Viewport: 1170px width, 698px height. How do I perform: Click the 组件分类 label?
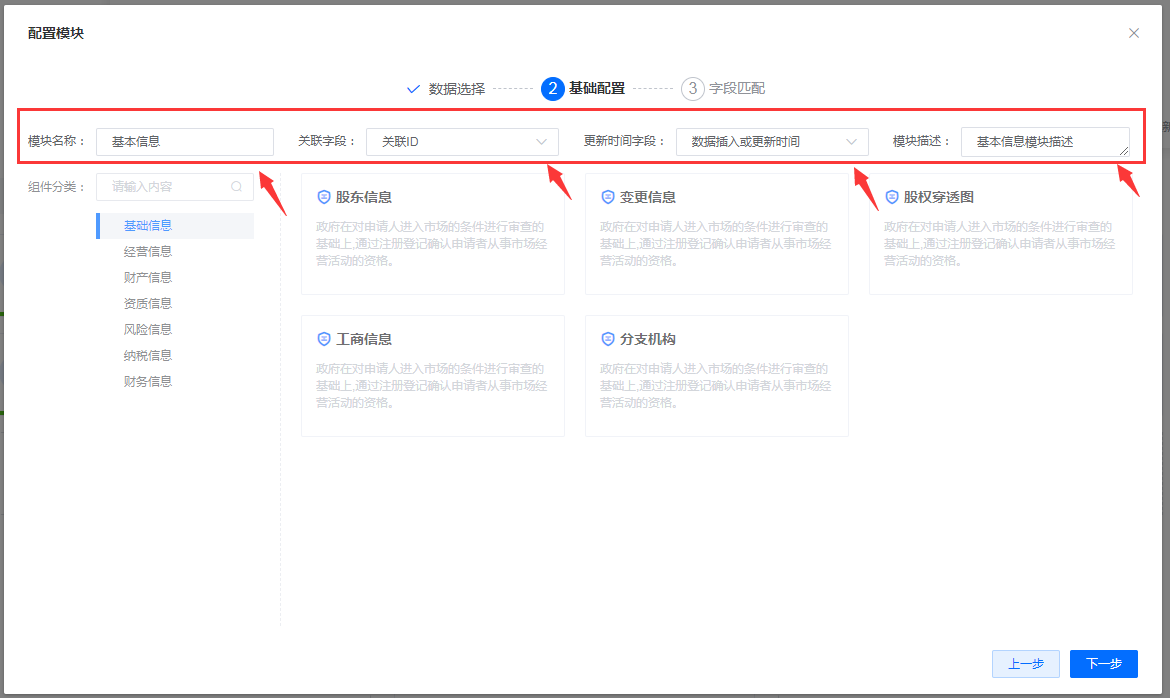click(57, 187)
